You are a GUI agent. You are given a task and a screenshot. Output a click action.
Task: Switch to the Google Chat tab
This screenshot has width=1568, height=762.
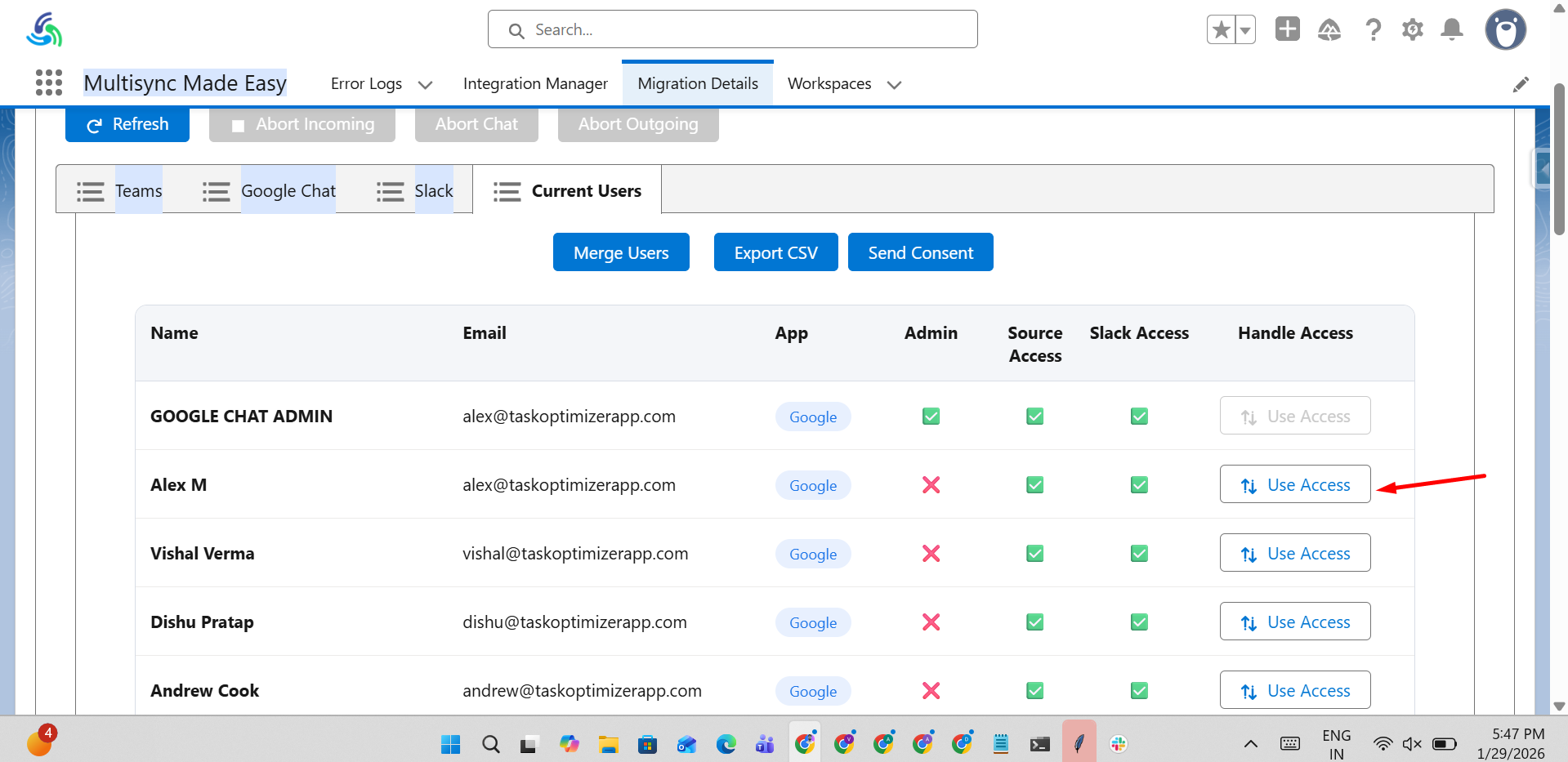(x=269, y=190)
